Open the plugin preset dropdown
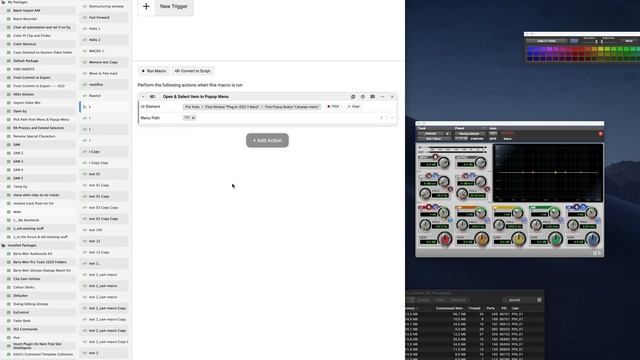Screen dimensions: 640x360 (469, 133)
